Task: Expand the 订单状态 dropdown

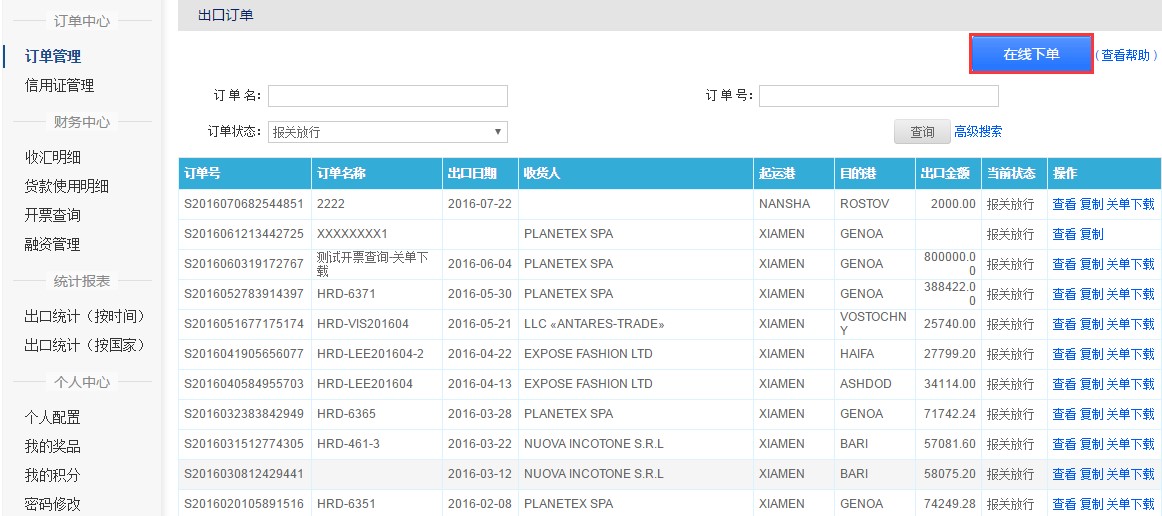Action: [x=388, y=132]
